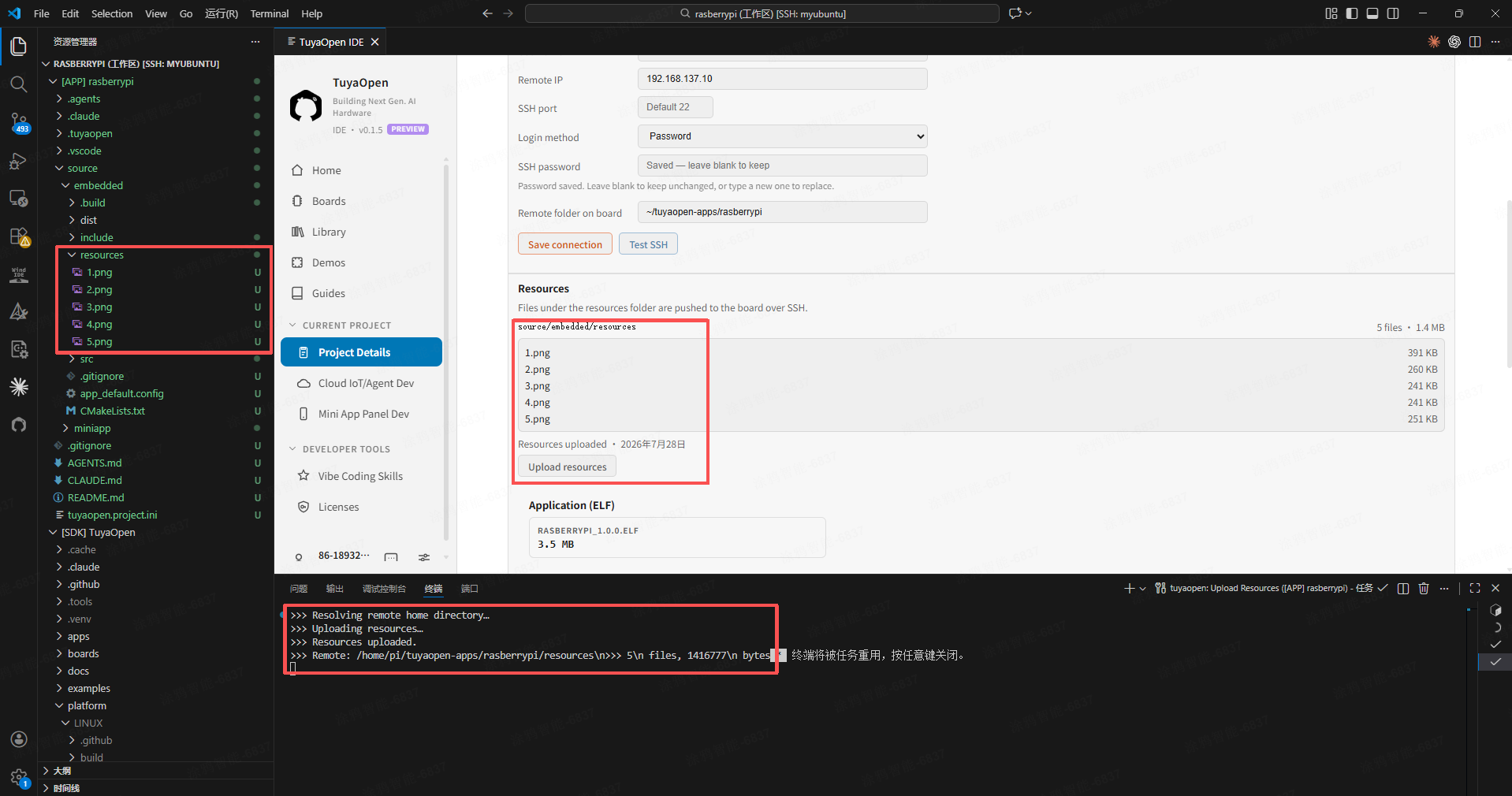
Task: Open the Library nav item
Action: click(x=329, y=232)
